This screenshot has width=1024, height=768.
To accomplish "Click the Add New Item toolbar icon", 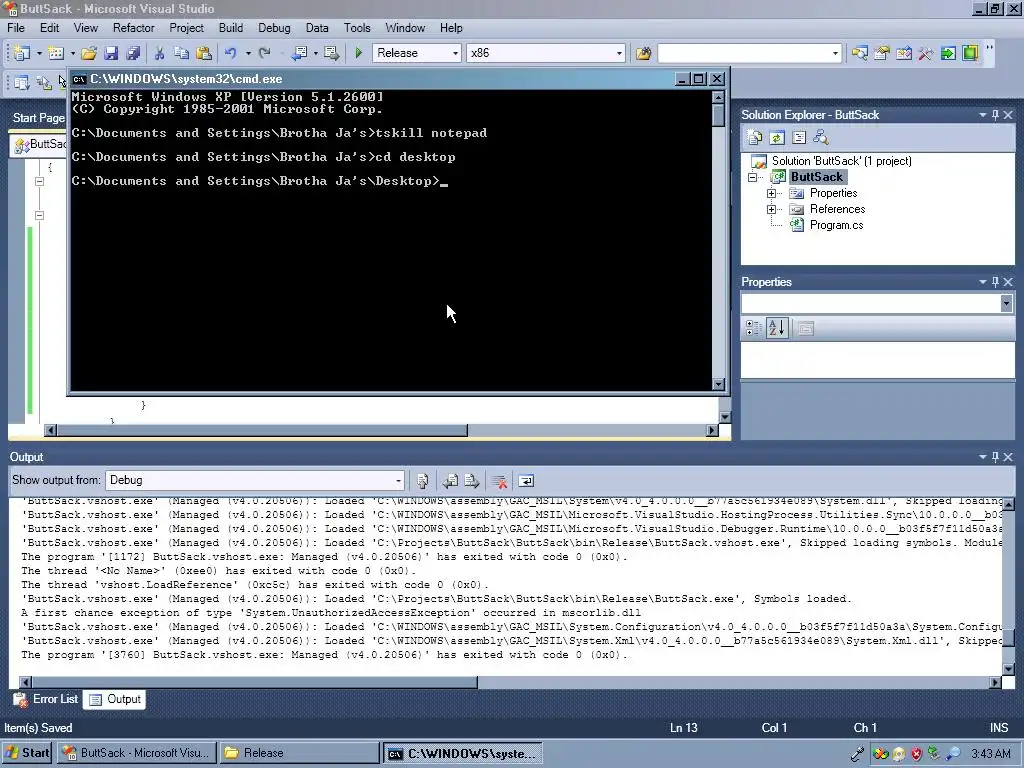I will 56,53.
